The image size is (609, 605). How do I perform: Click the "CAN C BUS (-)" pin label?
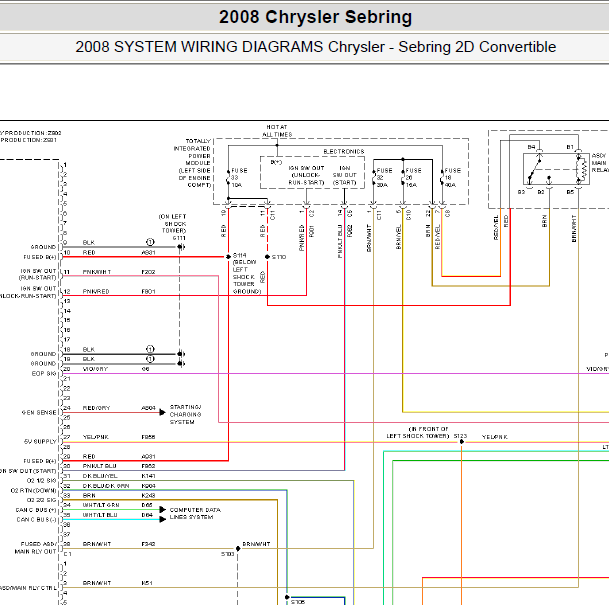point(37,520)
